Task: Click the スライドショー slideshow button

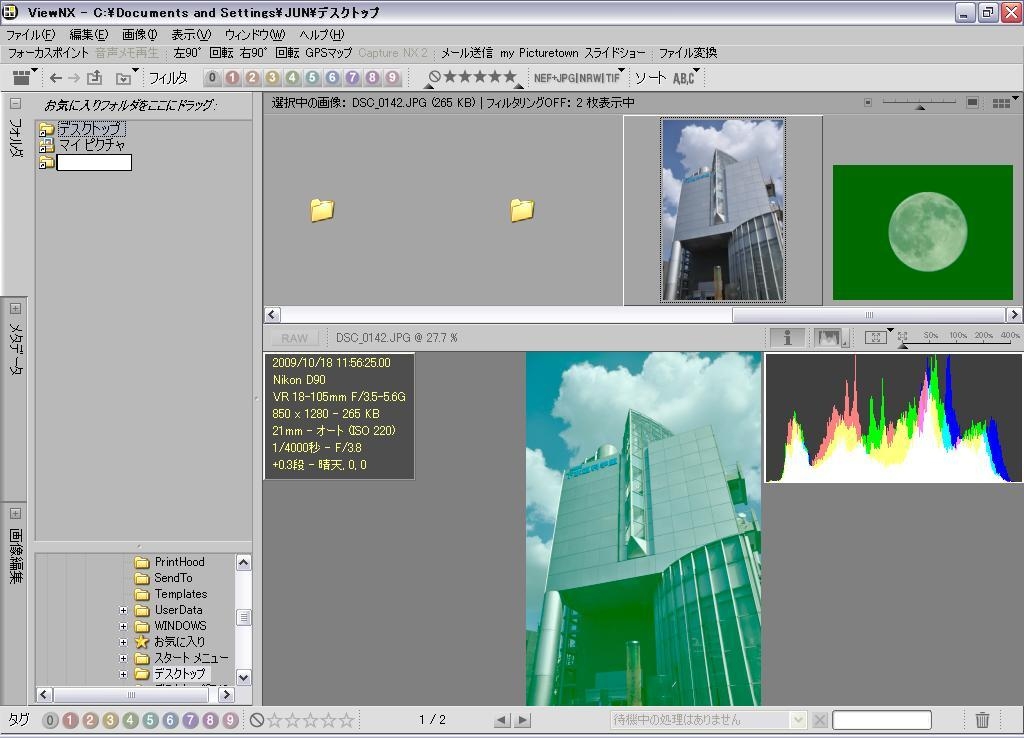Action: coord(615,53)
